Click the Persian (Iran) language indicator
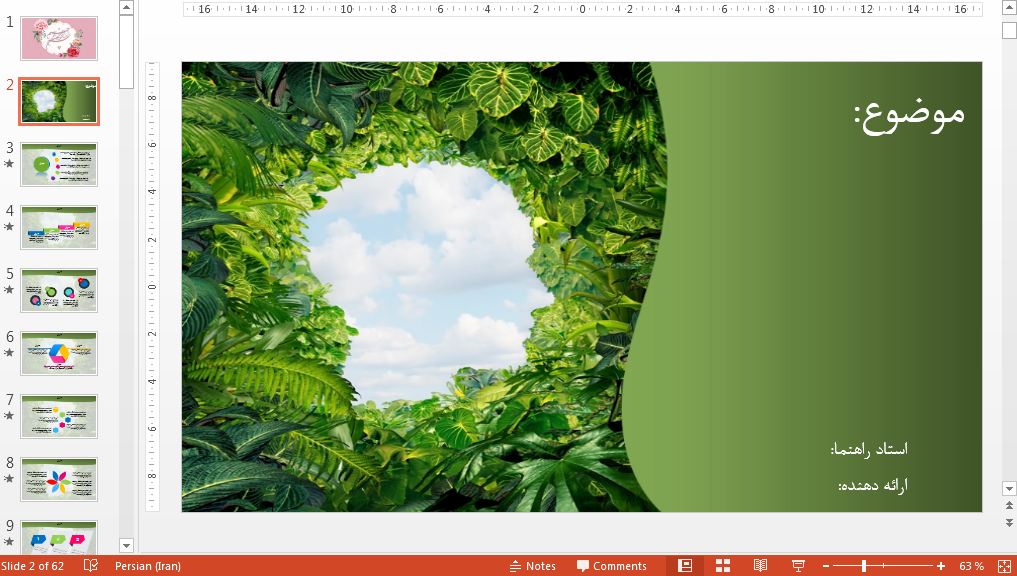The width and height of the screenshot is (1017, 576). click(x=148, y=566)
